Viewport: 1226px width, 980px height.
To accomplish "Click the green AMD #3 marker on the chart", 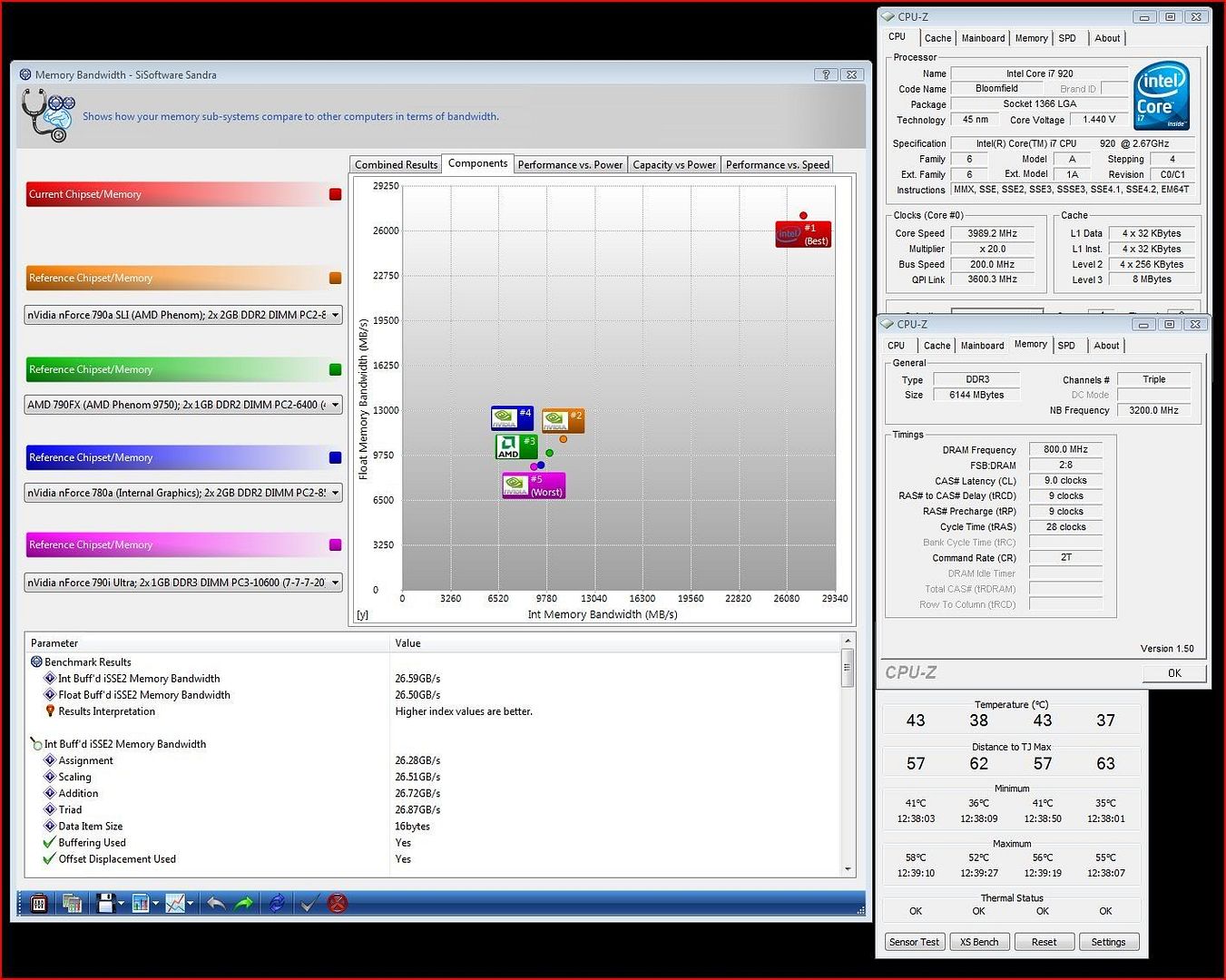I will pos(516,446).
